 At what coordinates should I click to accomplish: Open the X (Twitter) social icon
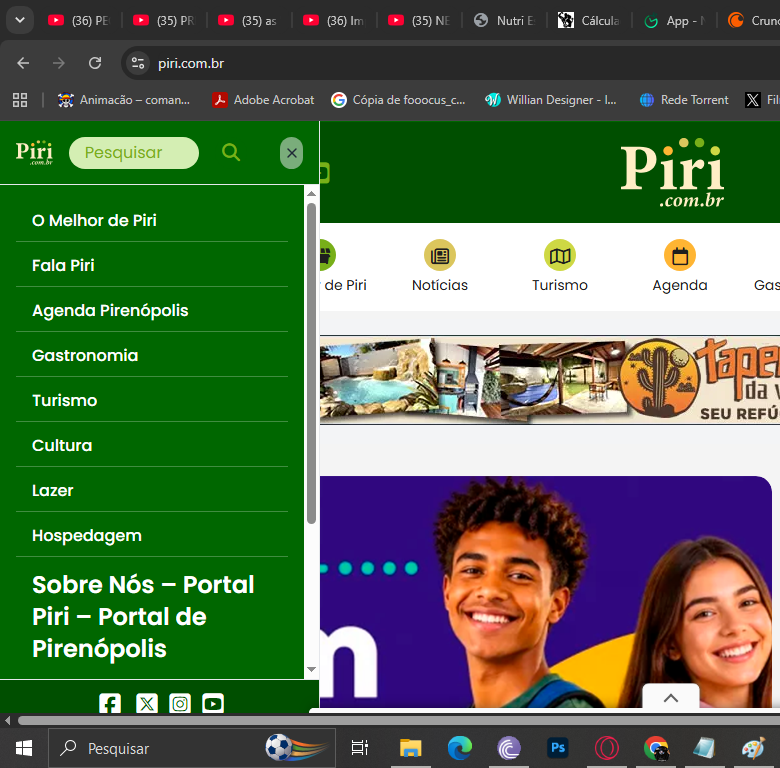(x=147, y=703)
